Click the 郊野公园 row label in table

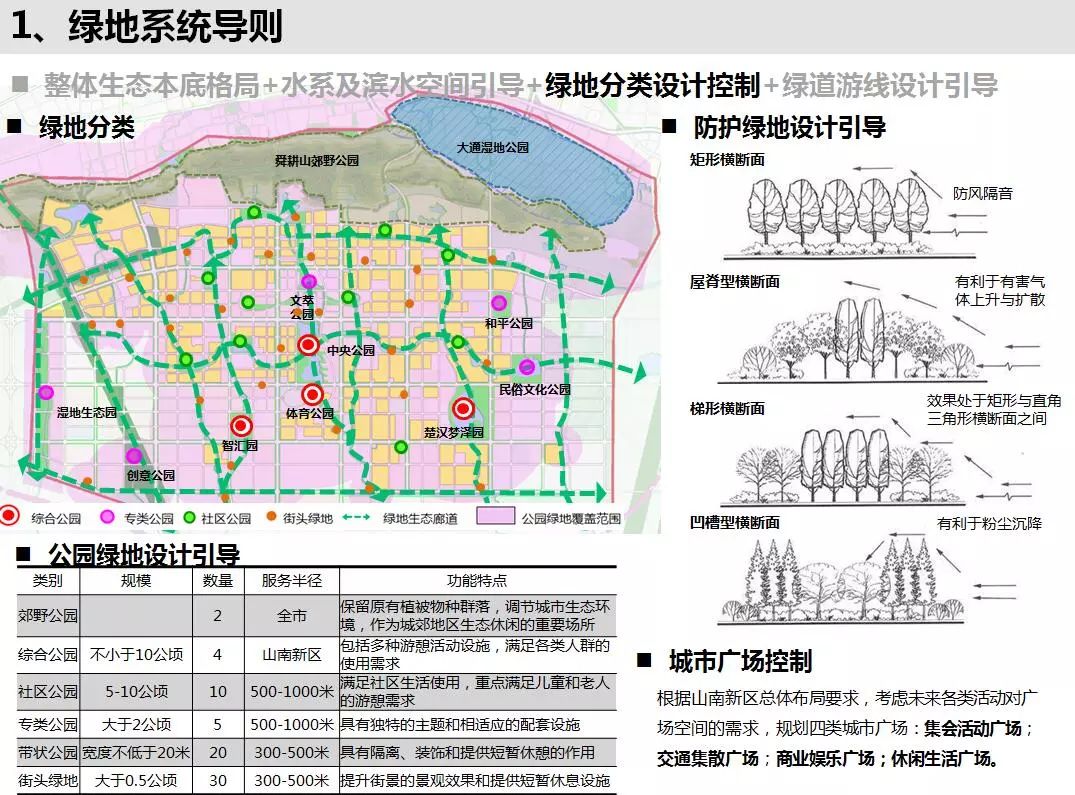pos(48,615)
